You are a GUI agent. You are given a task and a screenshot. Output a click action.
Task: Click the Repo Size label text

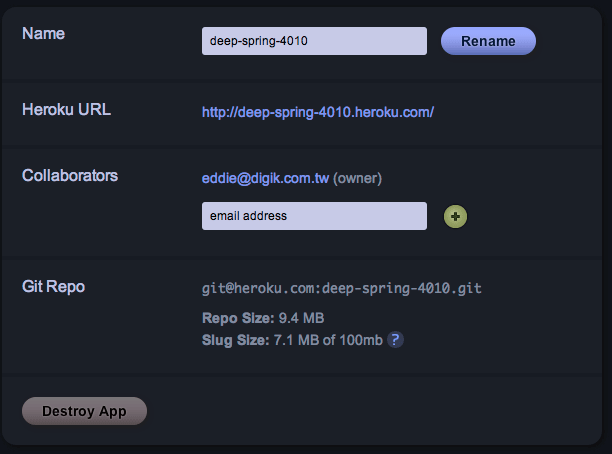click(x=238, y=318)
